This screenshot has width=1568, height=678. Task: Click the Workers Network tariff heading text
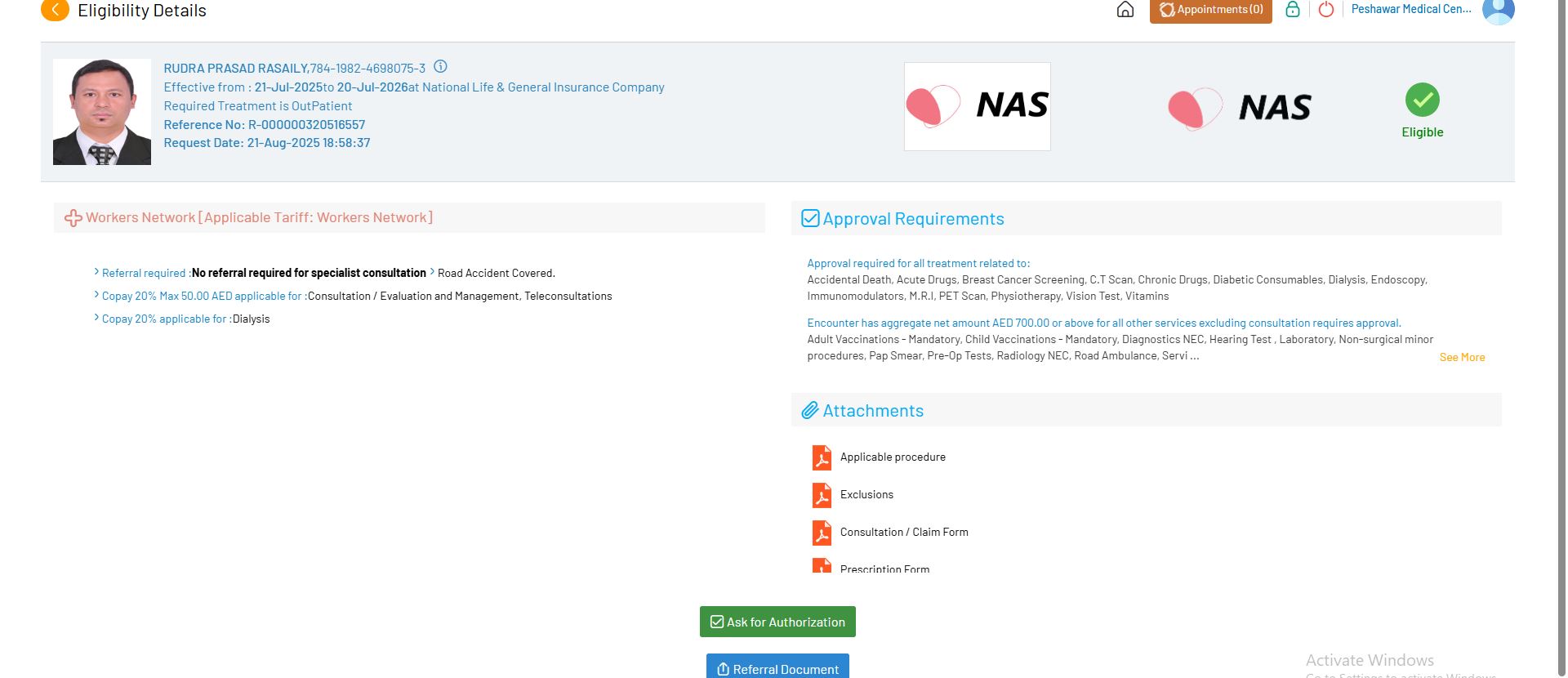pyautogui.click(x=260, y=218)
